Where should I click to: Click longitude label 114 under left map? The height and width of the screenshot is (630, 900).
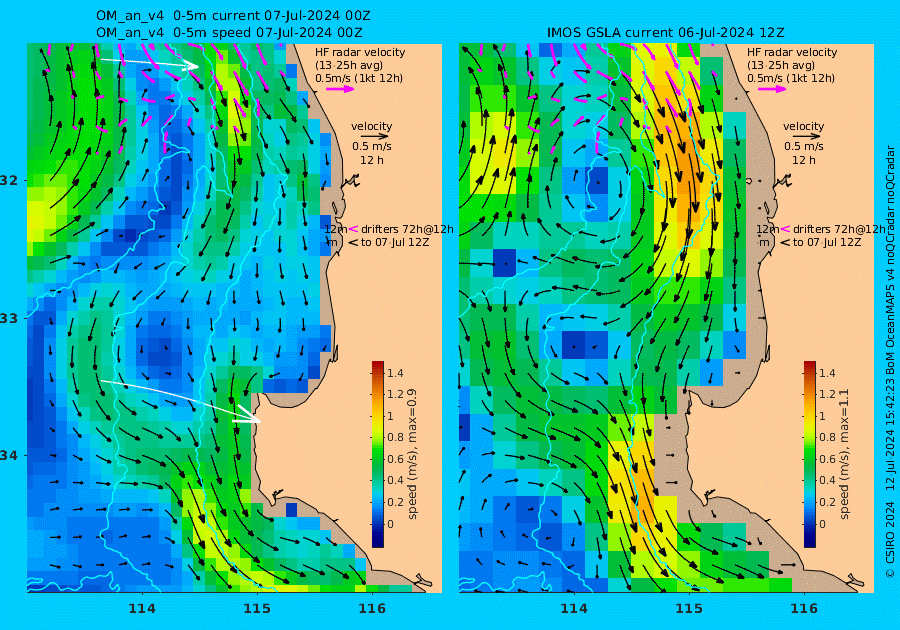pyautogui.click(x=142, y=609)
